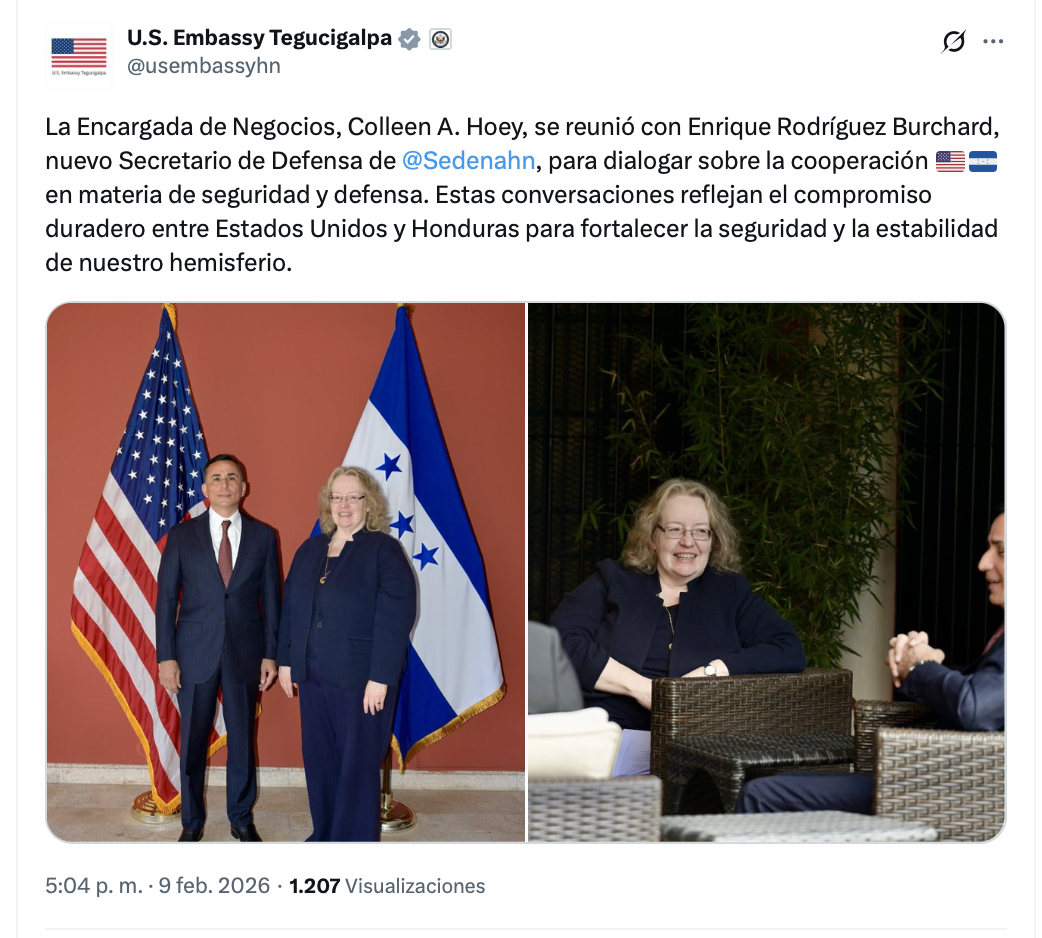1042x938 pixels.
Task: Click the last line 'de nuestro hemisferio.'
Action: click(x=169, y=263)
